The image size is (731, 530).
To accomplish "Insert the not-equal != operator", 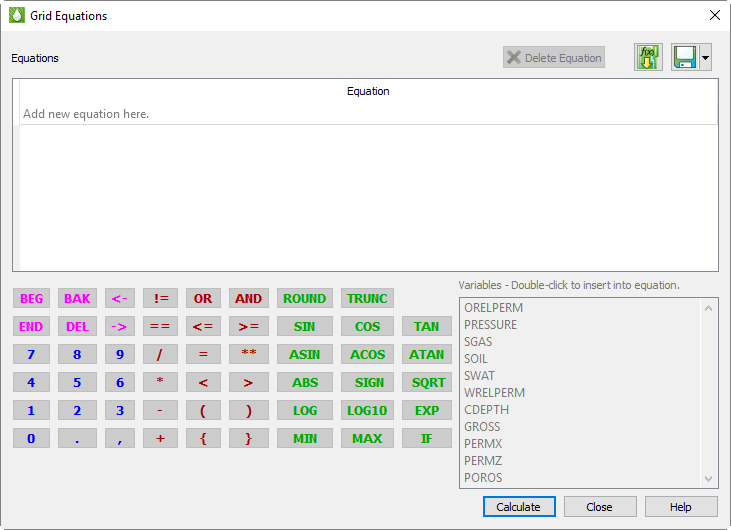I will 161,299.
